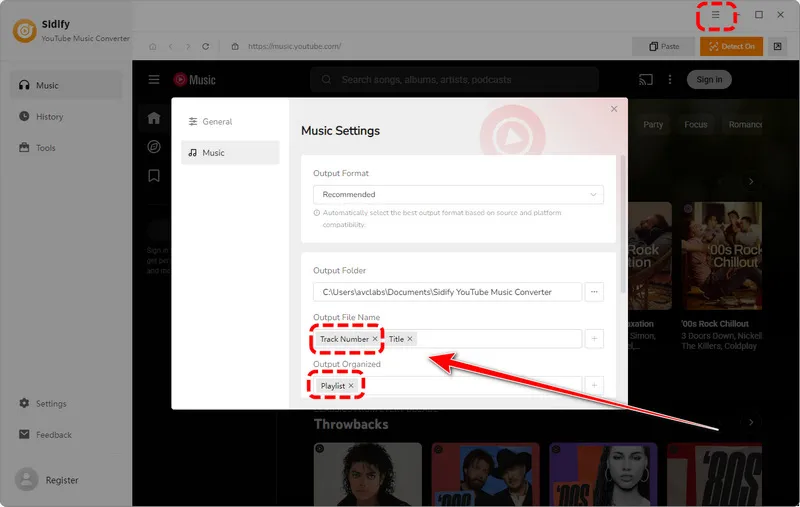Click the settings dialog vertical scrollbar

622,224
